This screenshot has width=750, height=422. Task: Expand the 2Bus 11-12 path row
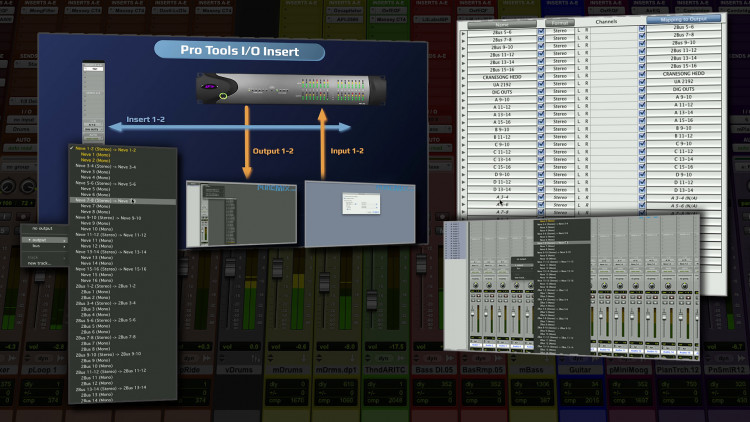(463, 55)
